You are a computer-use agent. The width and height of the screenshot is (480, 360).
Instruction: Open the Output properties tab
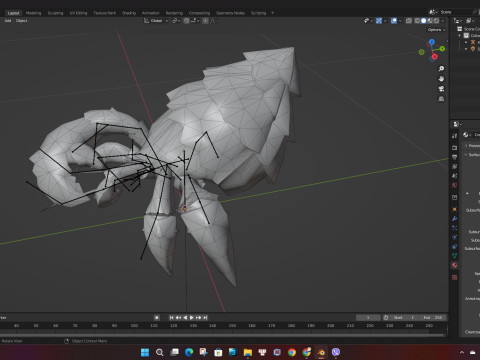[455, 157]
